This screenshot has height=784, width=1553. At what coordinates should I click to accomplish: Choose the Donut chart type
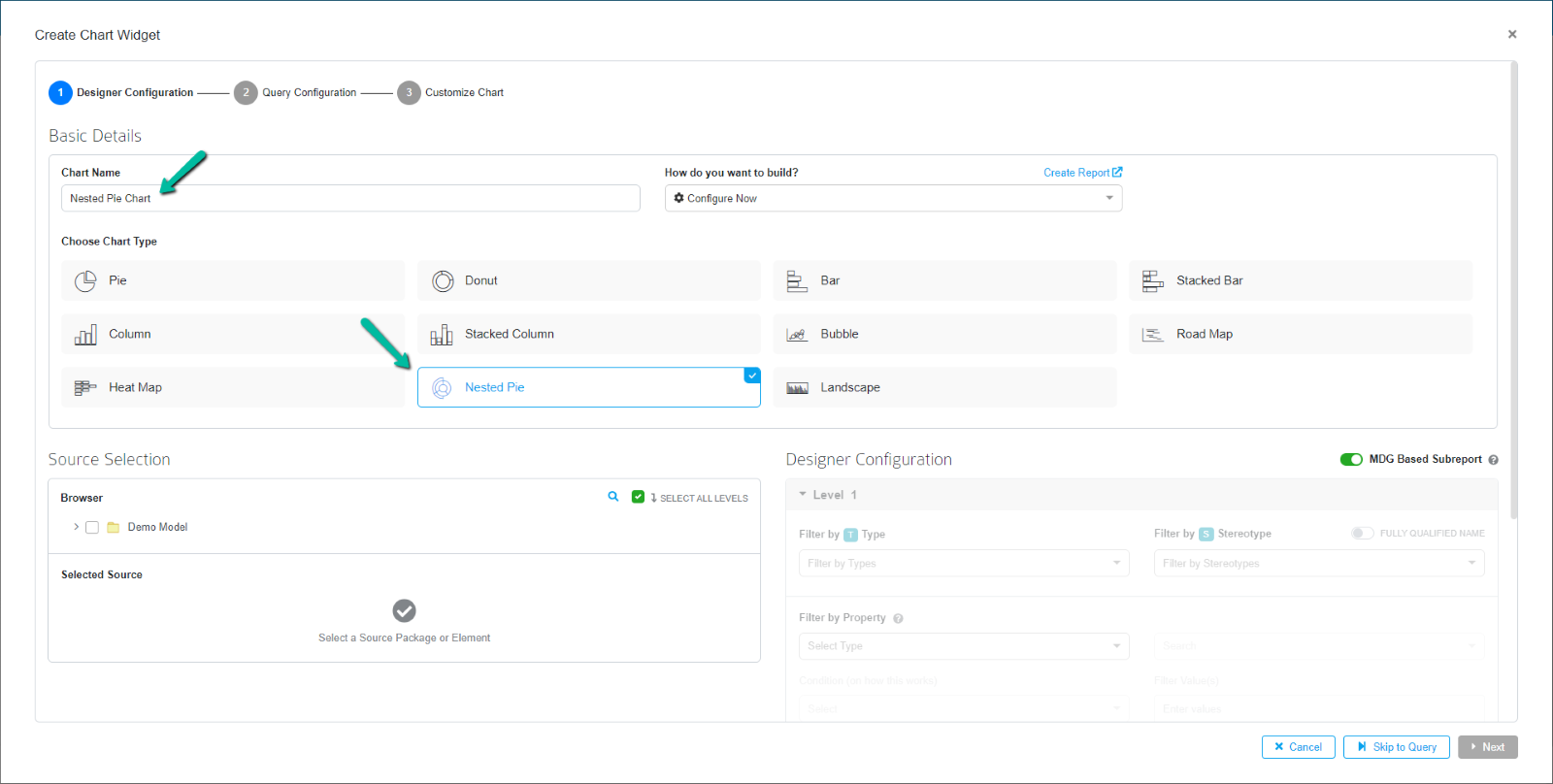(x=589, y=280)
